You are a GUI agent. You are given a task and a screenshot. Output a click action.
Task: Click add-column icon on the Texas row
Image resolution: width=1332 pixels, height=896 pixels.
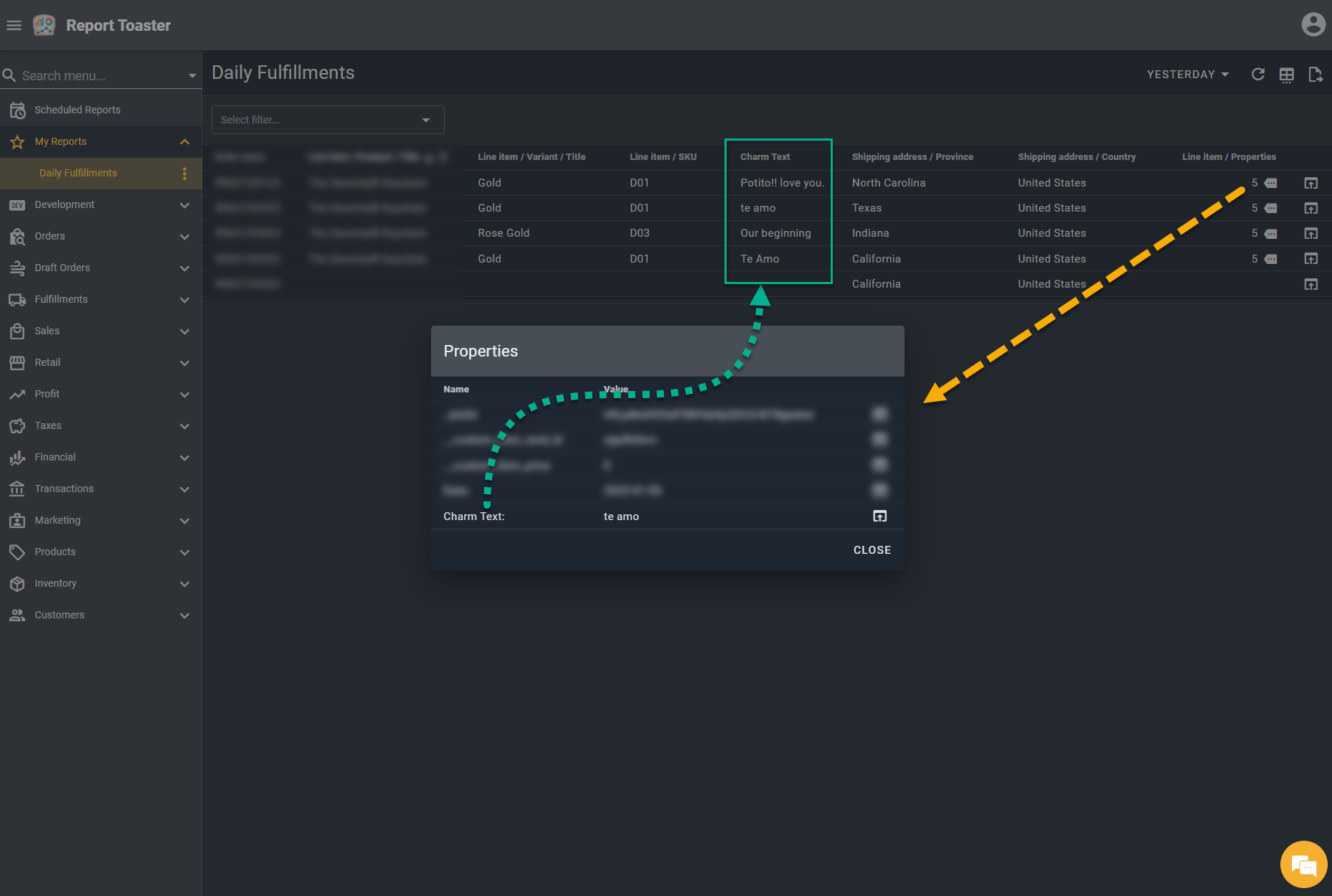(x=1310, y=208)
